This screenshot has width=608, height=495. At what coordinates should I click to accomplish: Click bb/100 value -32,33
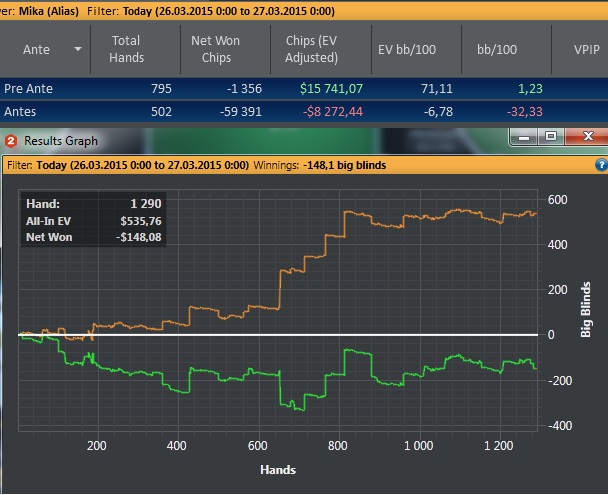(x=525, y=112)
